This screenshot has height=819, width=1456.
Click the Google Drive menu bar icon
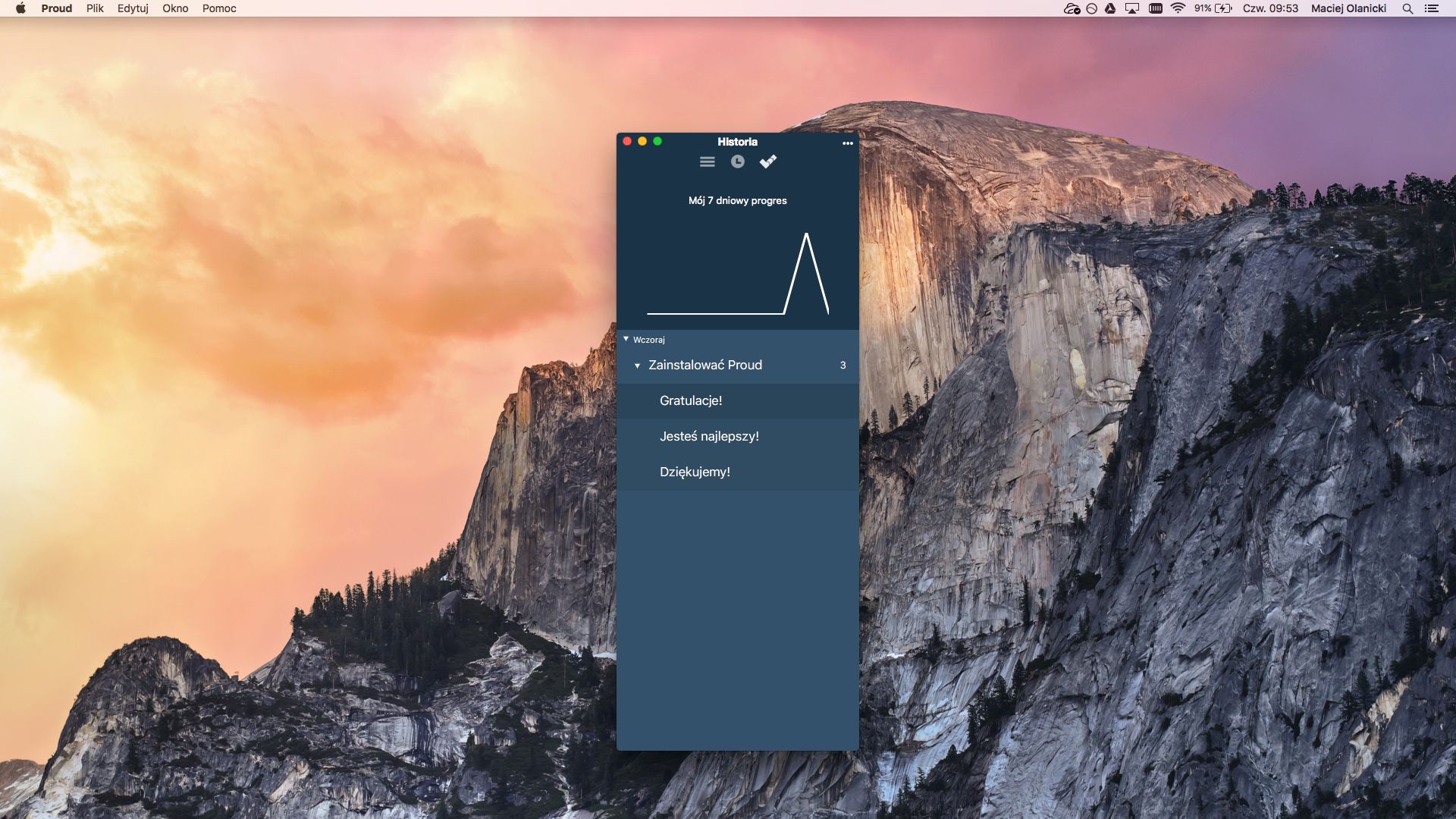coord(1110,8)
